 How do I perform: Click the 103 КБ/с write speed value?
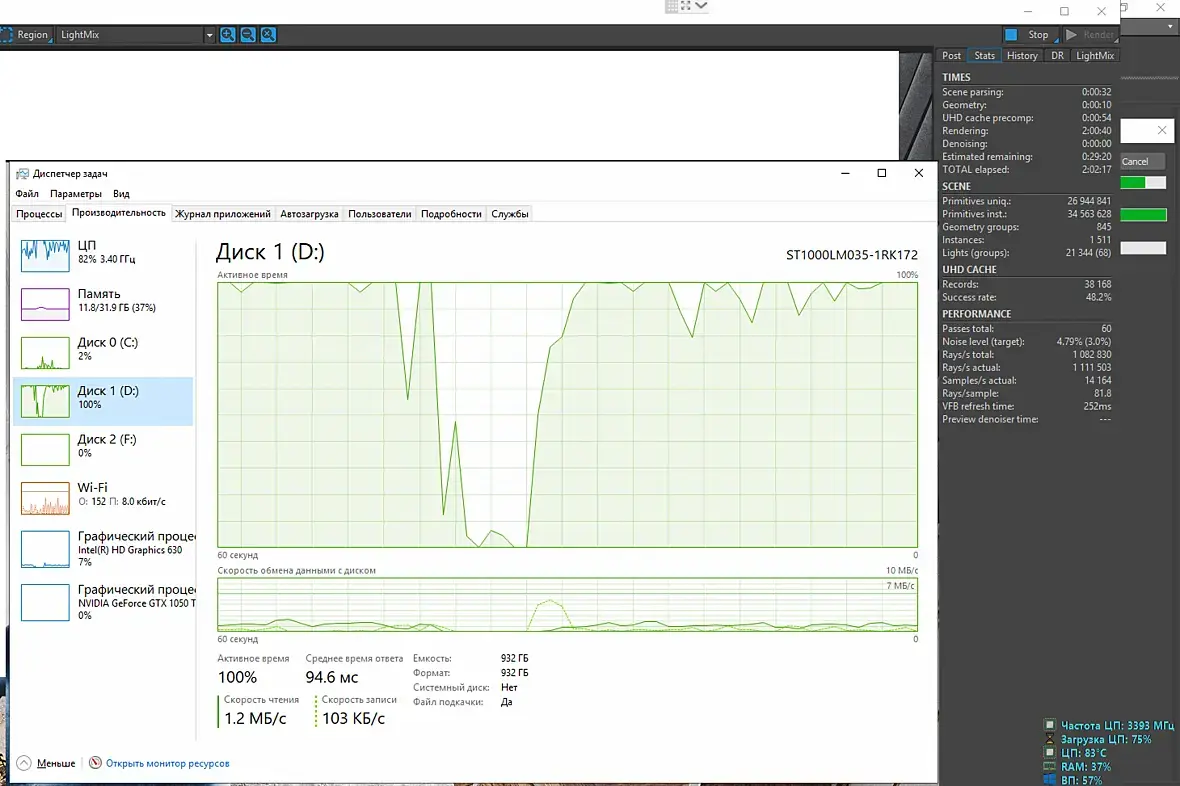pos(353,719)
